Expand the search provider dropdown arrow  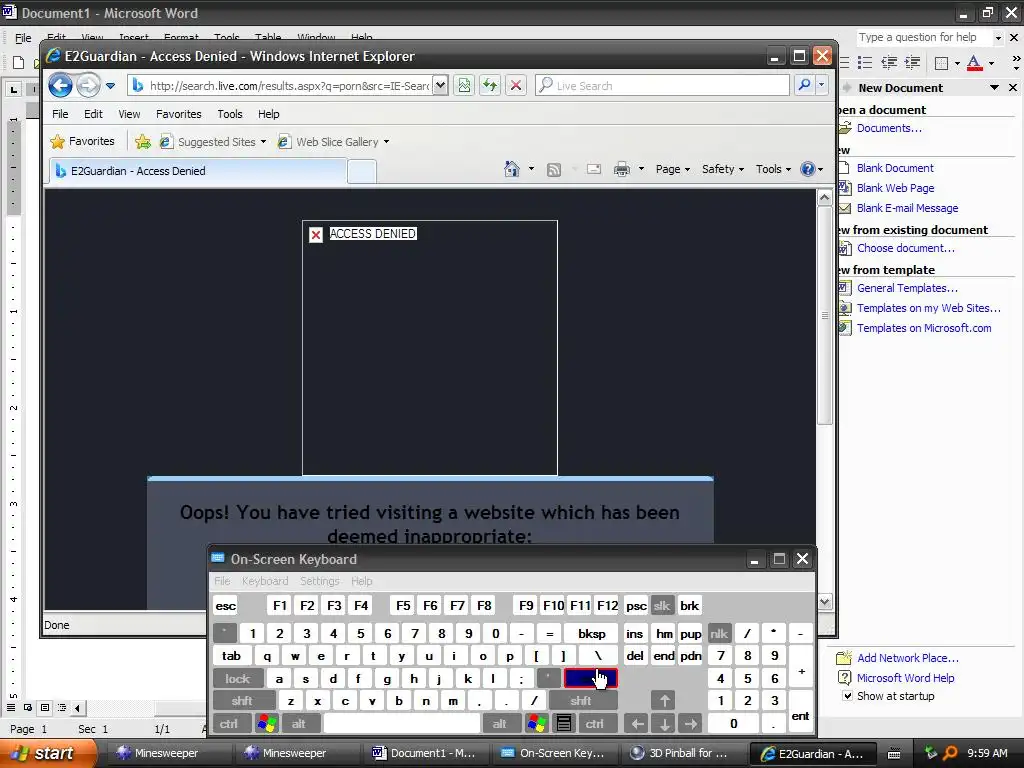point(822,85)
